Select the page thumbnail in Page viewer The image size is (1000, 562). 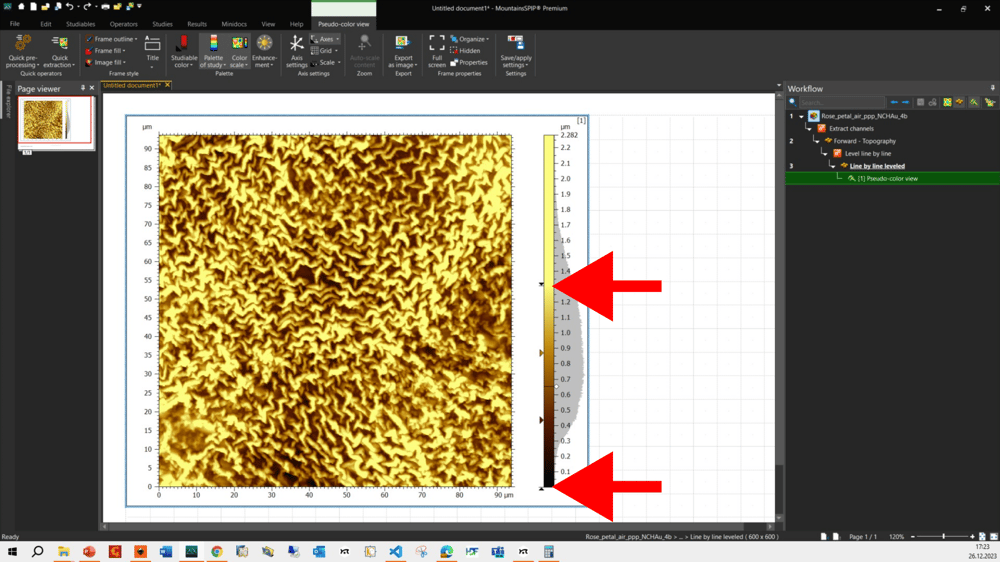point(55,121)
